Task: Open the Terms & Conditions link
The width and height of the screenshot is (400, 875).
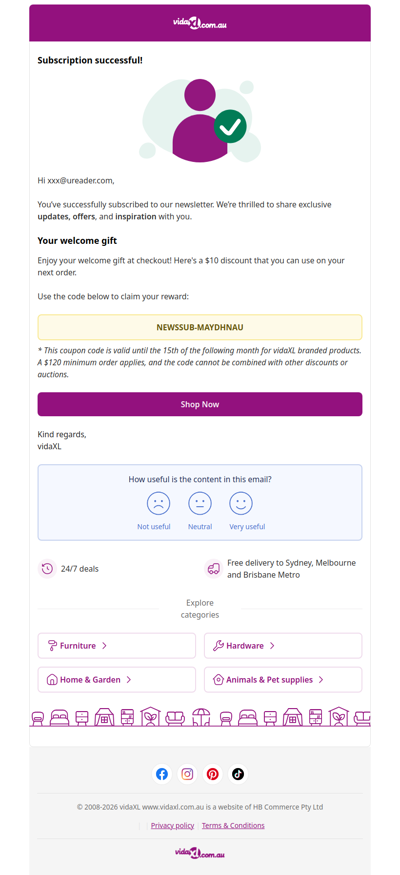Action: [x=233, y=825]
